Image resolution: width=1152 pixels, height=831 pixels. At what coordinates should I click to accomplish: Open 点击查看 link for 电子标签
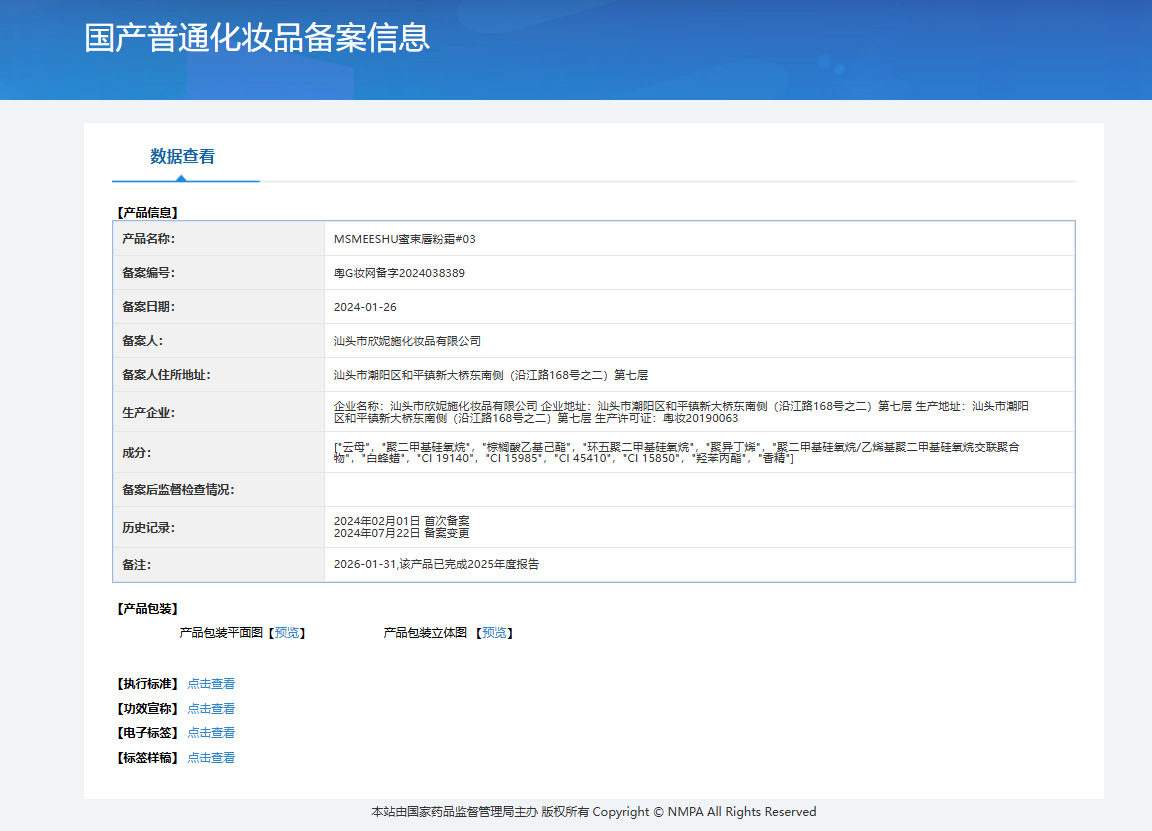click(211, 733)
